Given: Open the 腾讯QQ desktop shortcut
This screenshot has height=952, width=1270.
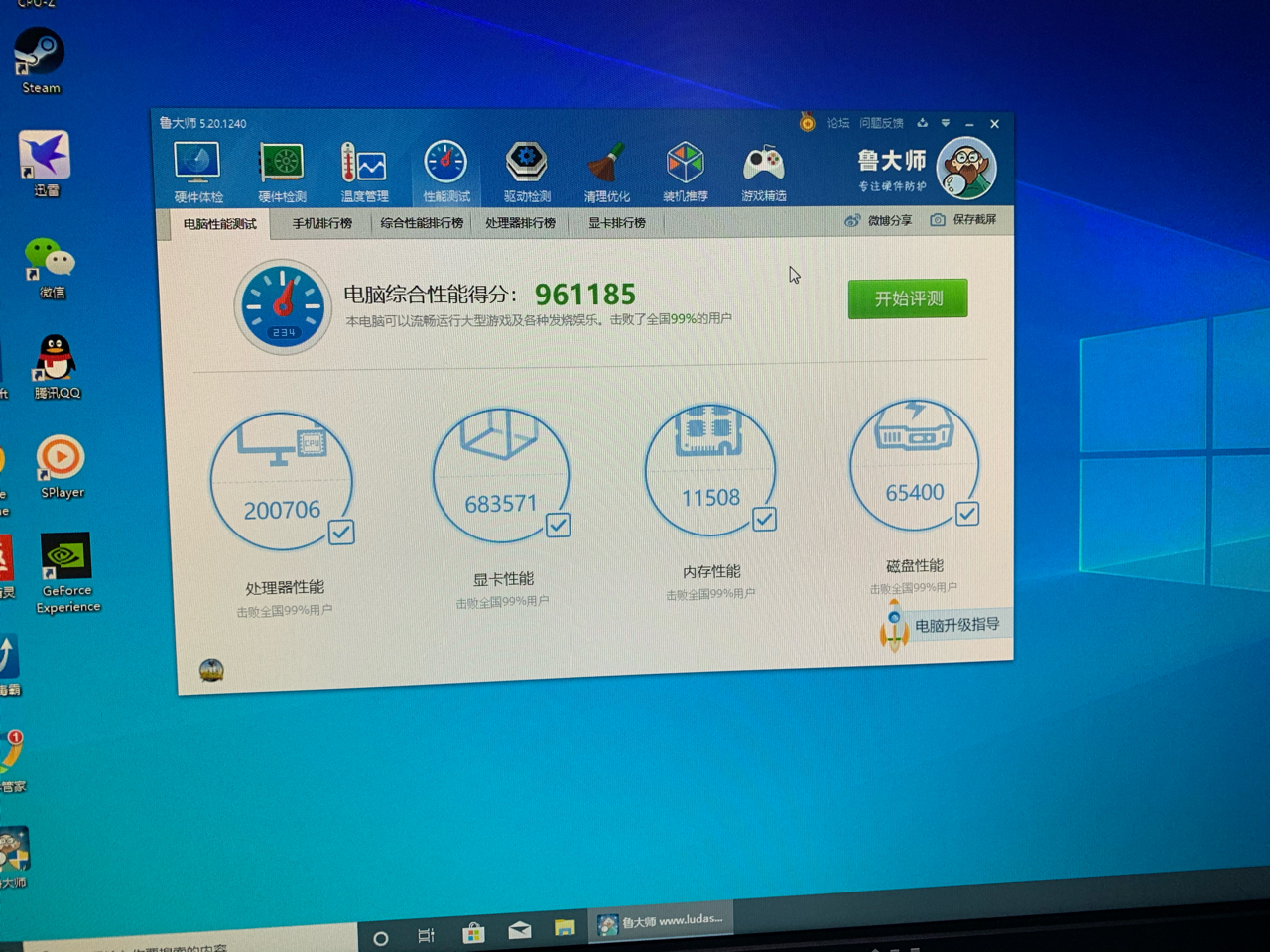Looking at the screenshot, I should pos(57,367).
